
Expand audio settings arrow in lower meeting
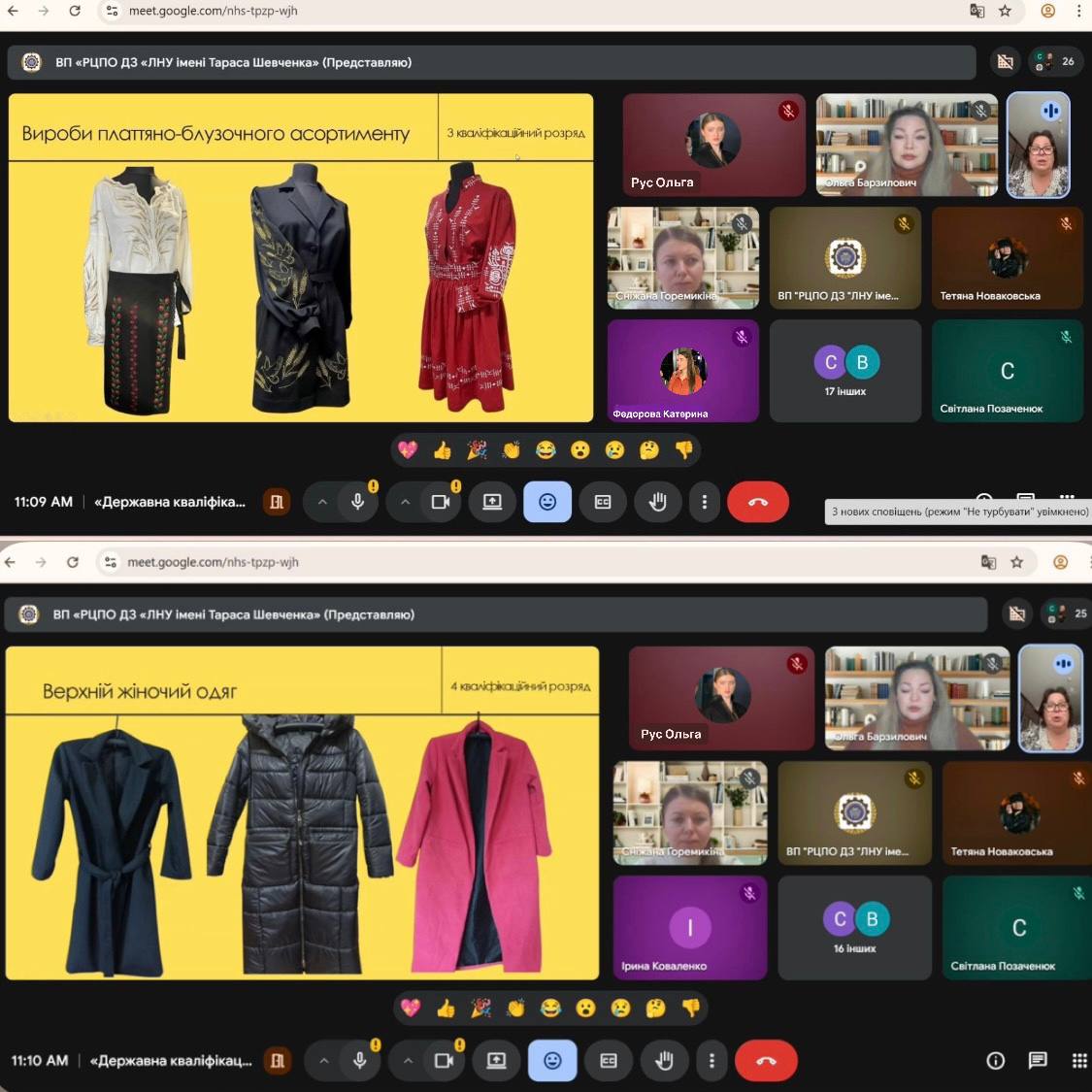click(x=324, y=1061)
